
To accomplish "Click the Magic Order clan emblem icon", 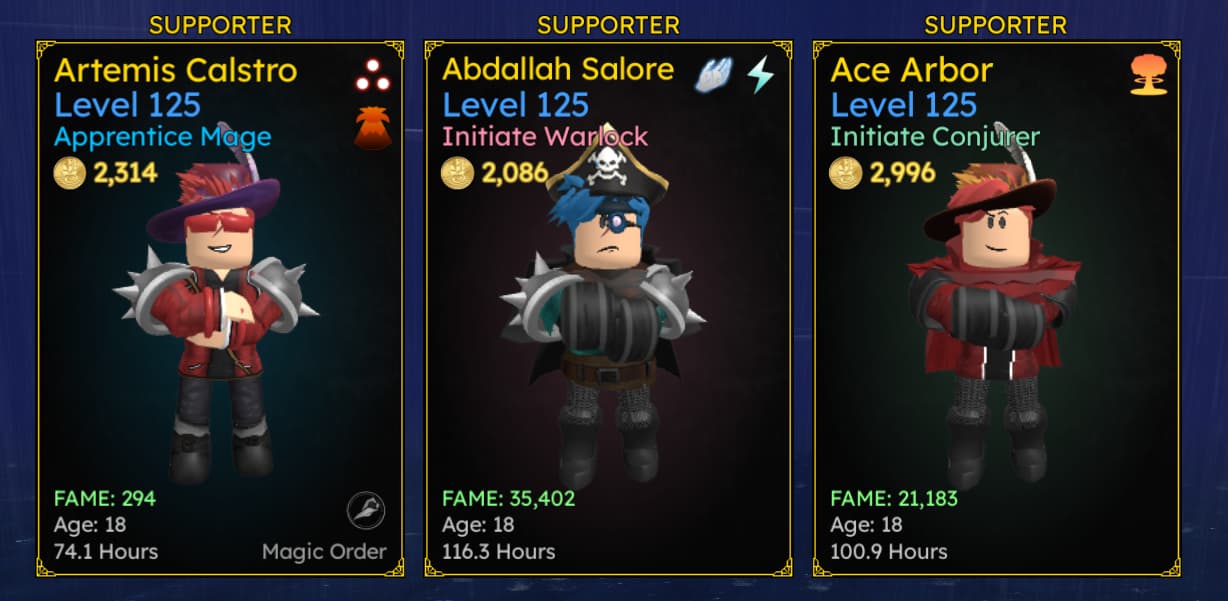I will point(366,511).
